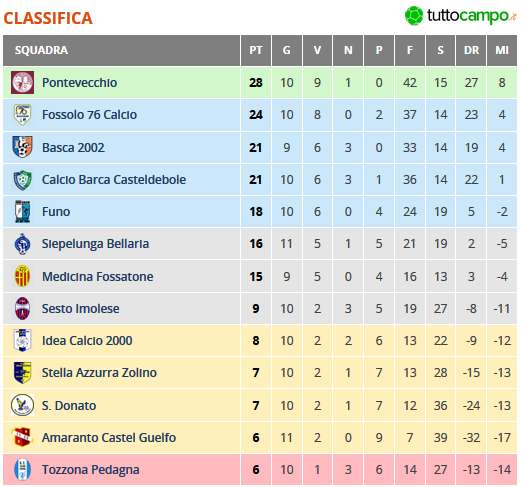
Task: Click the Basca 2002 team crest
Action: (22, 147)
